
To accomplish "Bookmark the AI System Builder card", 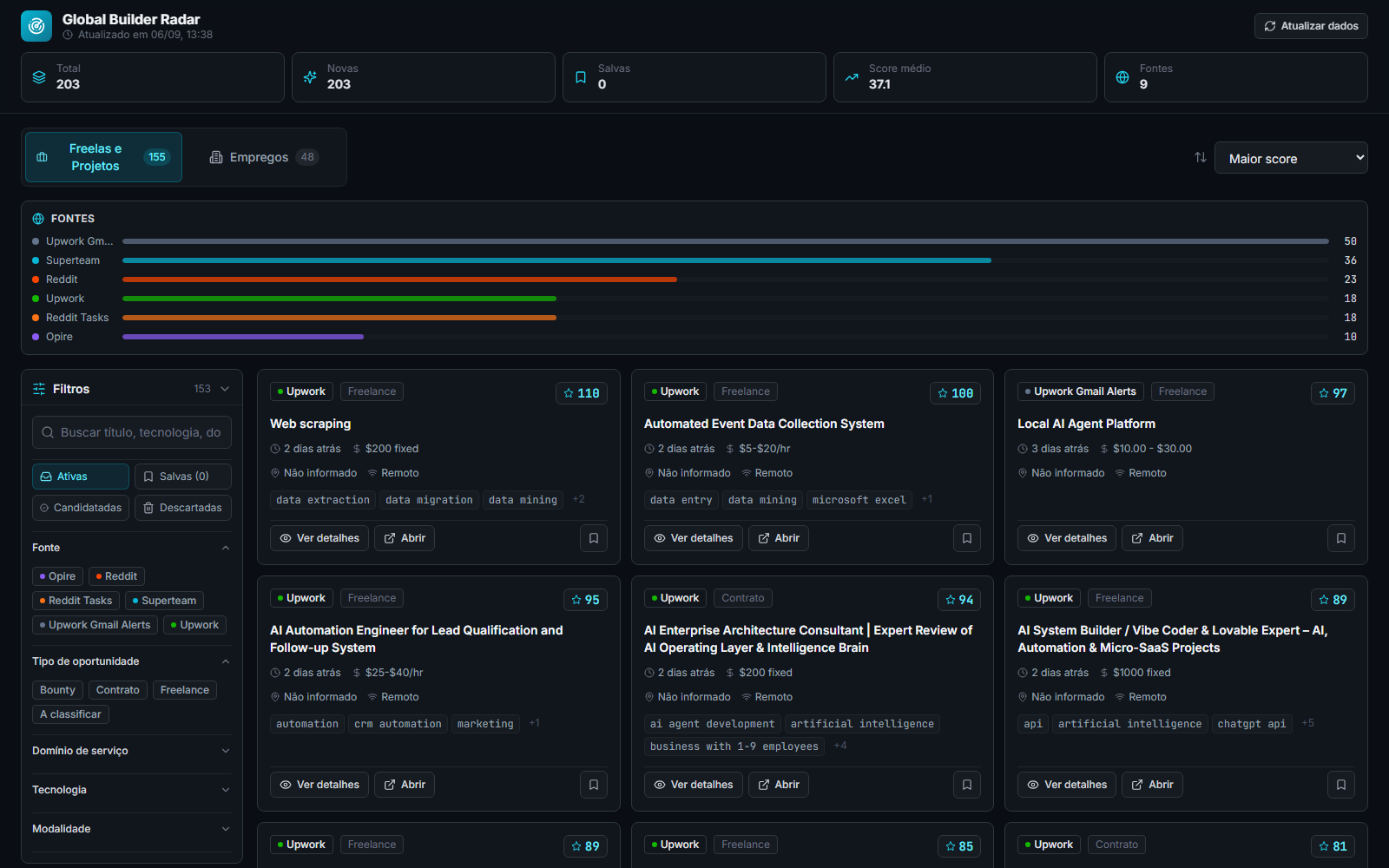I will pyautogui.click(x=1341, y=785).
